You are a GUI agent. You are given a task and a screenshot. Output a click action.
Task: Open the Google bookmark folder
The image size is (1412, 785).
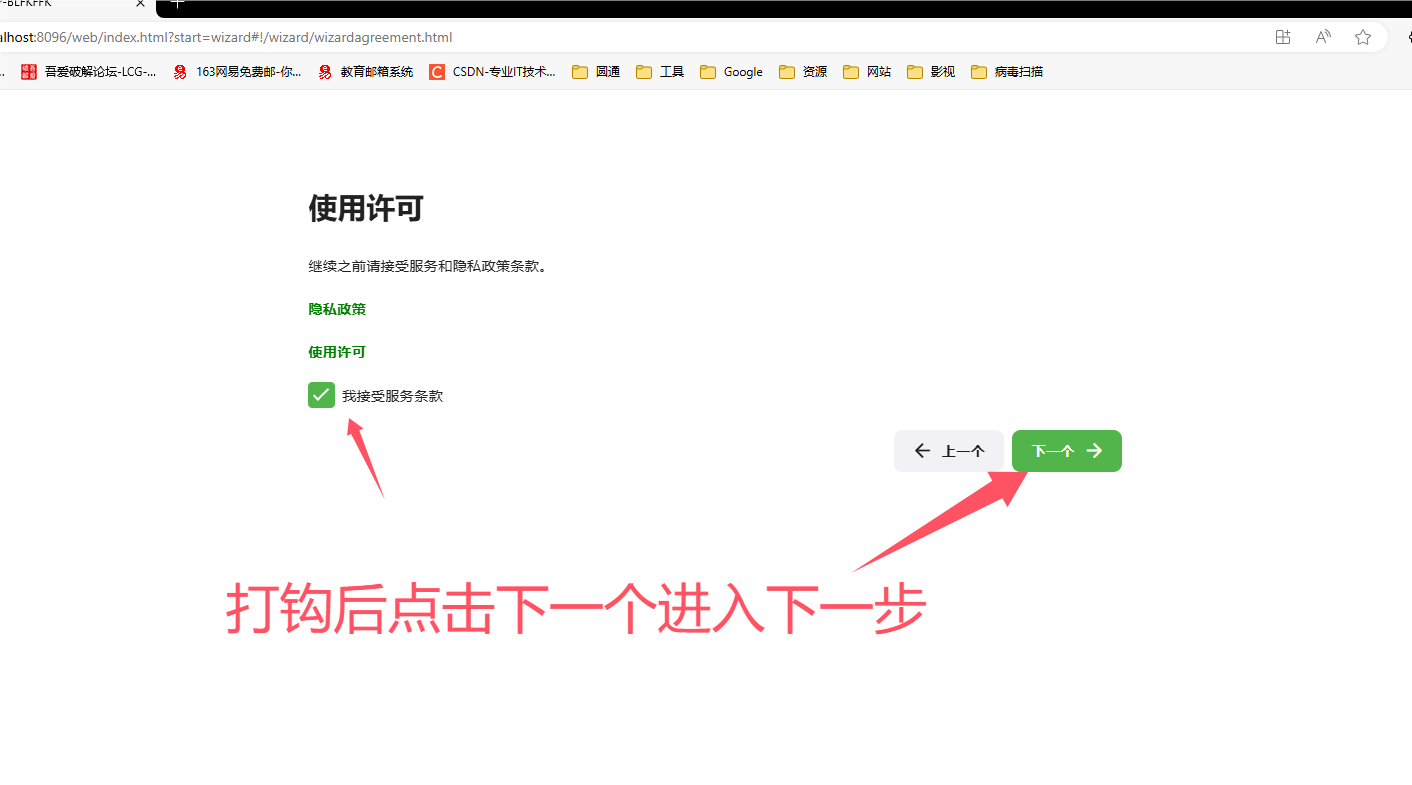(x=732, y=72)
